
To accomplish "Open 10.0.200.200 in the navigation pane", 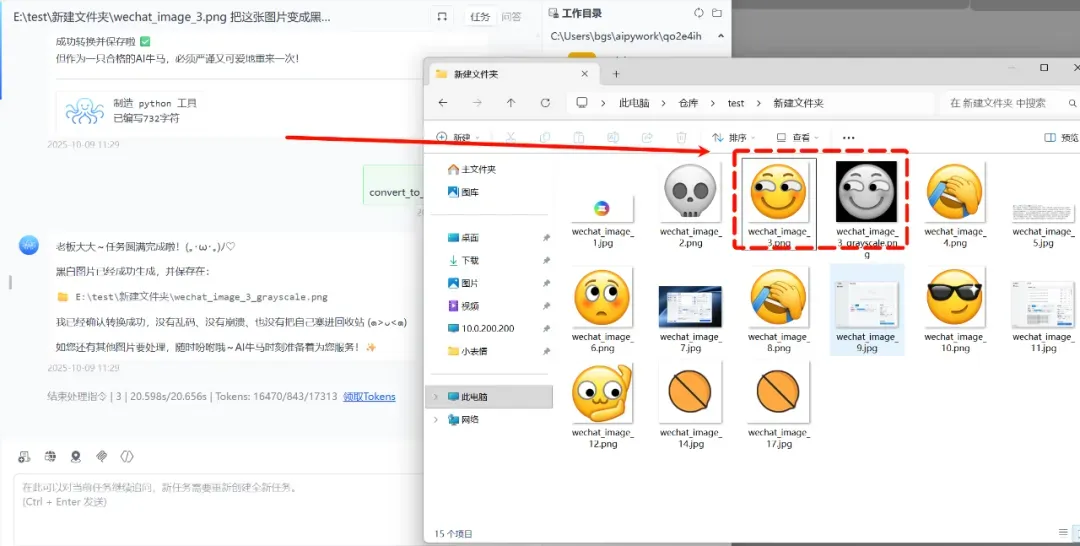I will click(481, 328).
